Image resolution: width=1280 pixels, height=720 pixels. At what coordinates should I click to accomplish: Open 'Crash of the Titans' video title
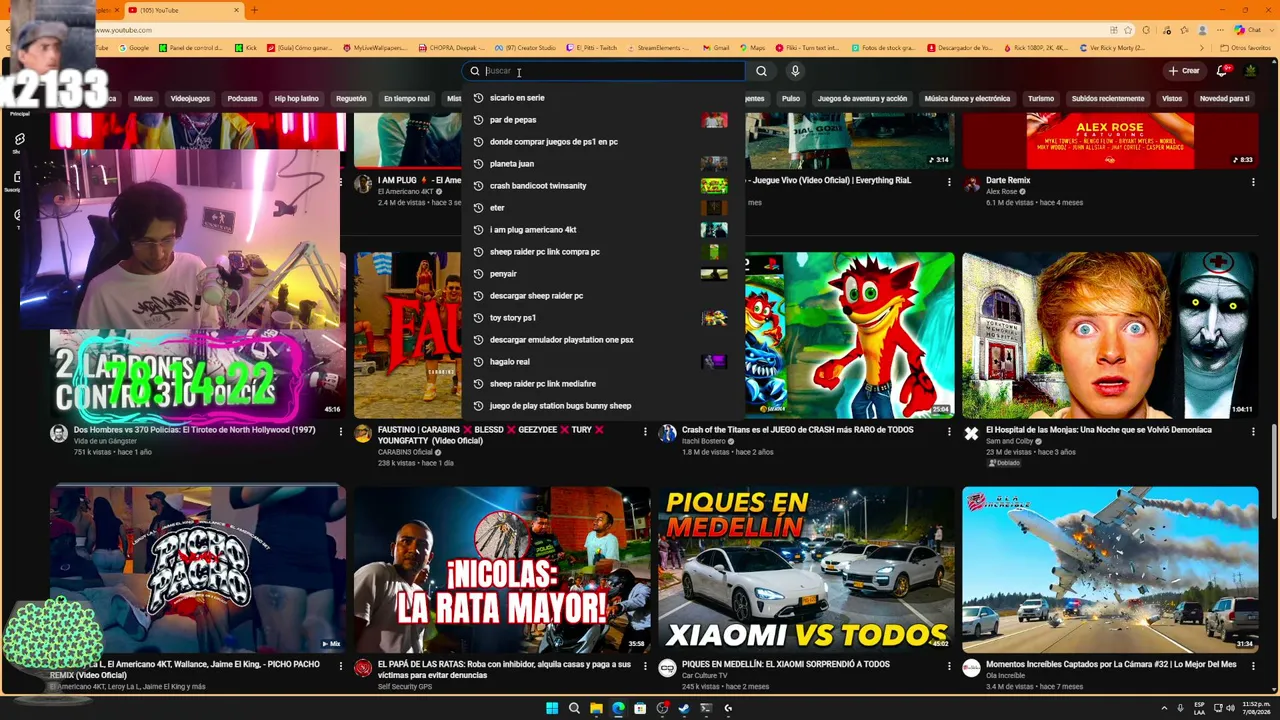[x=798, y=430]
